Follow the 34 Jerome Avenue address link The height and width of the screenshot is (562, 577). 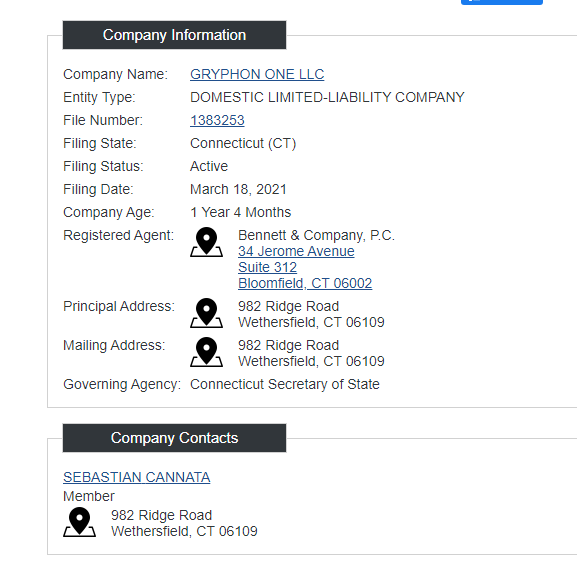(x=296, y=251)
